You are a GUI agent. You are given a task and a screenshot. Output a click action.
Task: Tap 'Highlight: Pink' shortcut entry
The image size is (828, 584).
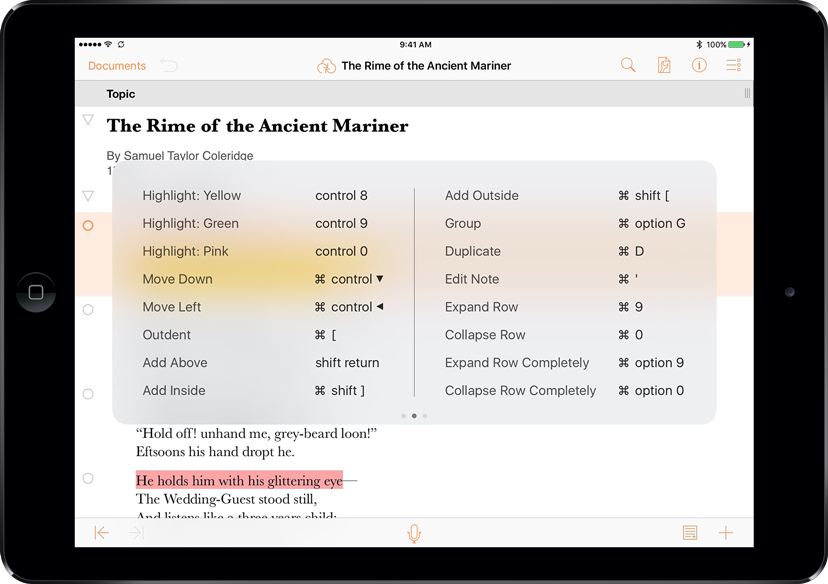pos(185,251)
